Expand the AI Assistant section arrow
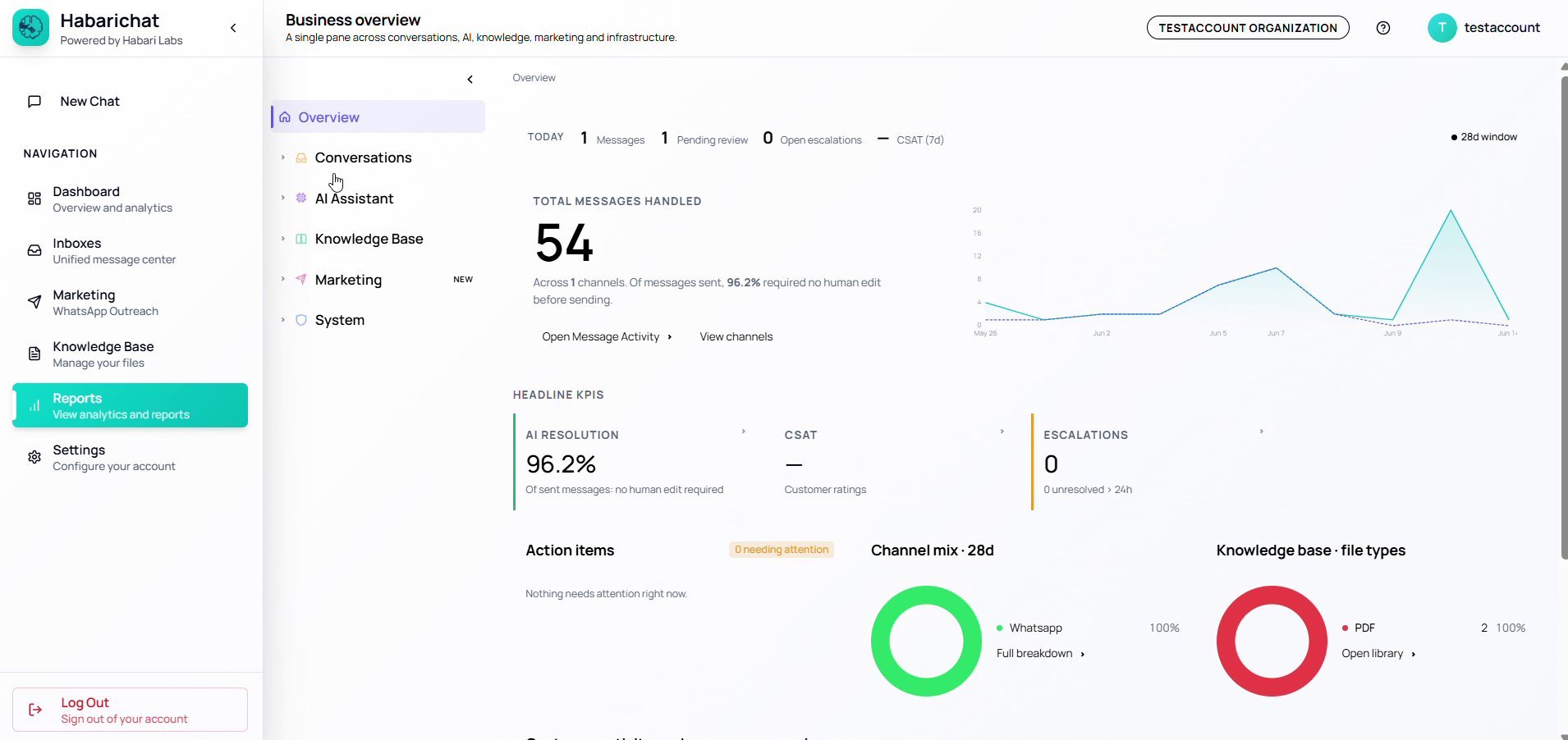 283,198
